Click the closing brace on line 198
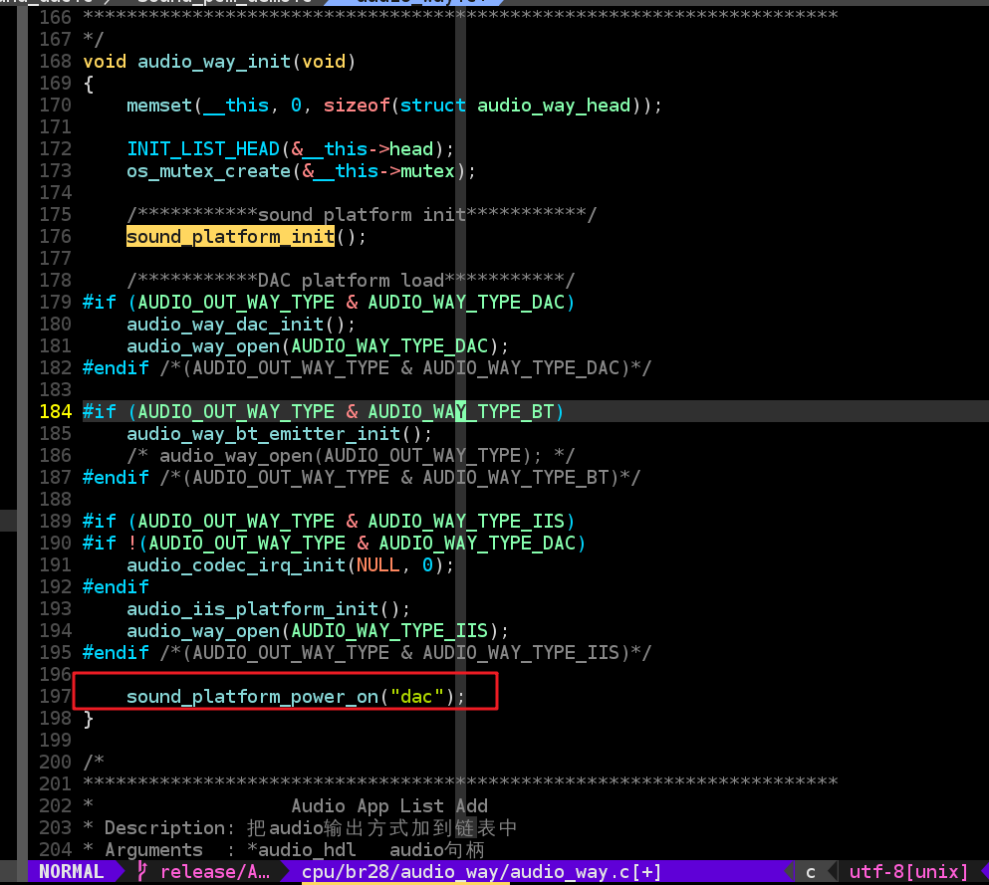 (x=88, y=718)
